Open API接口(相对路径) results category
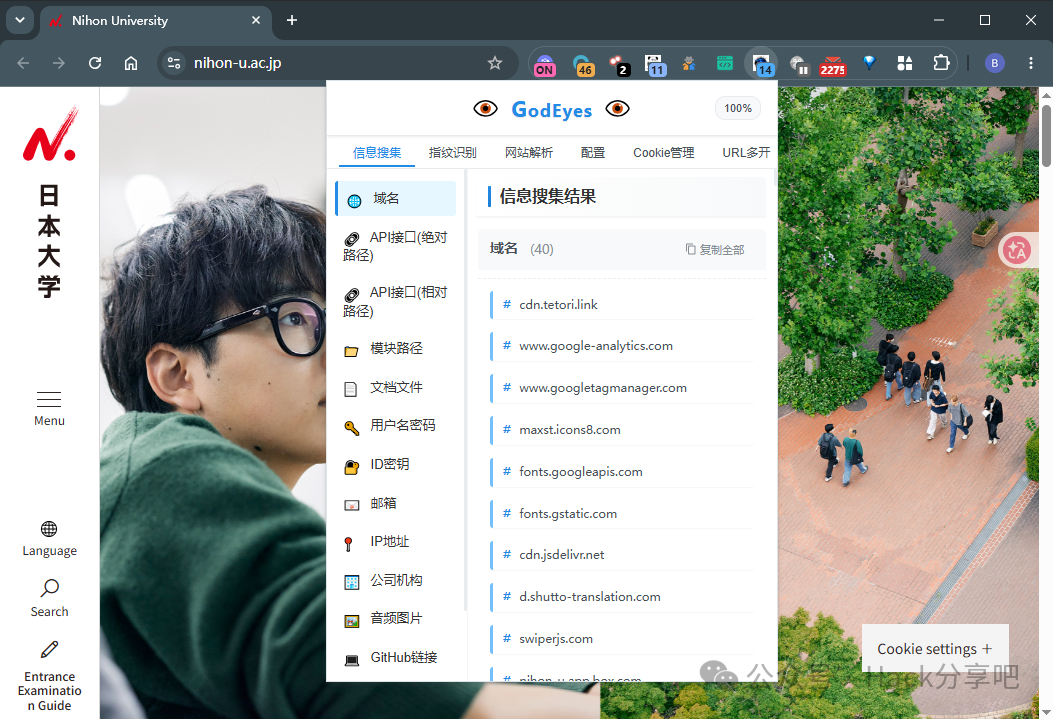 (396, 301)
